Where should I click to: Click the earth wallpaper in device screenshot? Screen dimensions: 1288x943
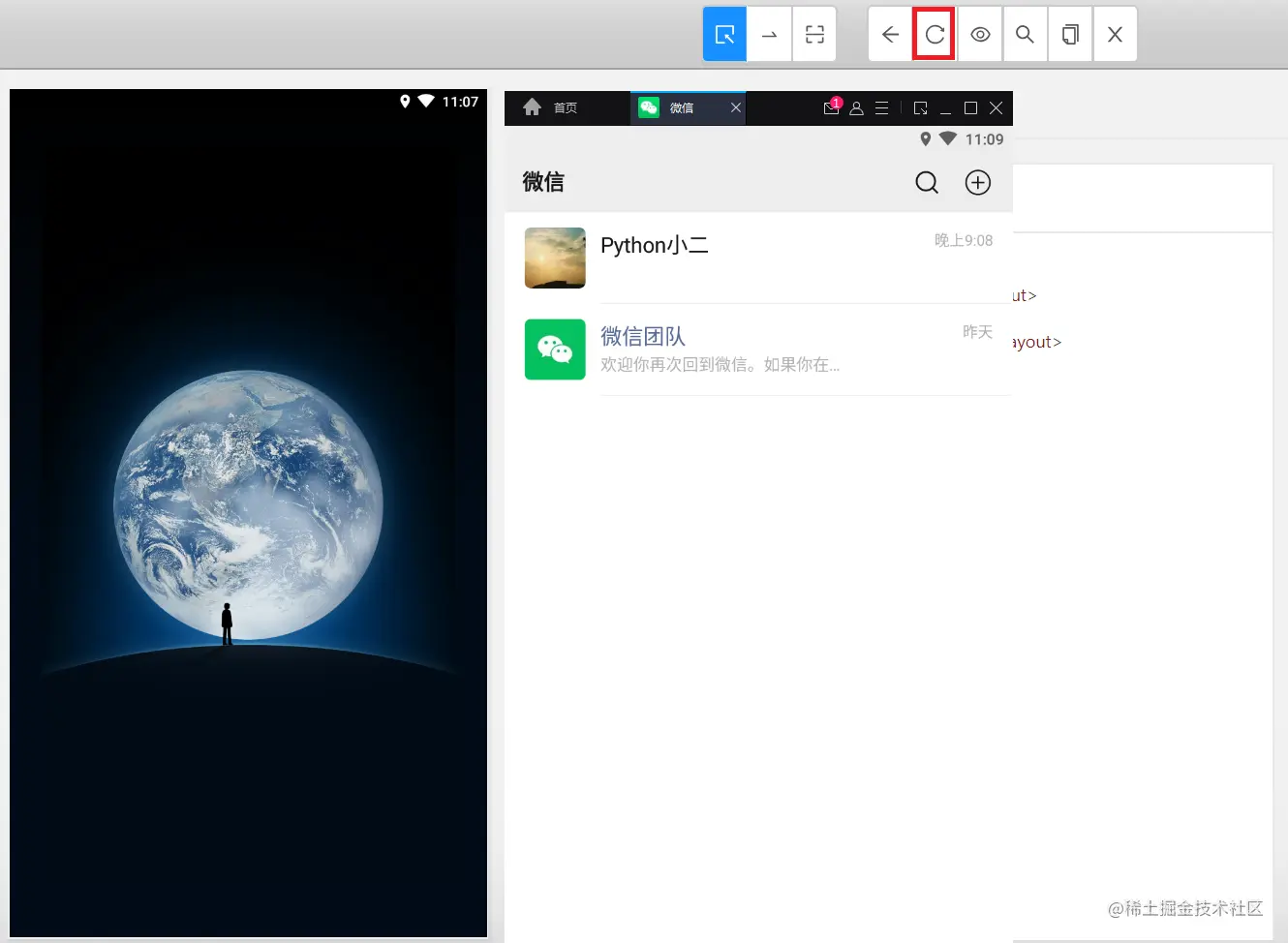click(x=248, y=505)
